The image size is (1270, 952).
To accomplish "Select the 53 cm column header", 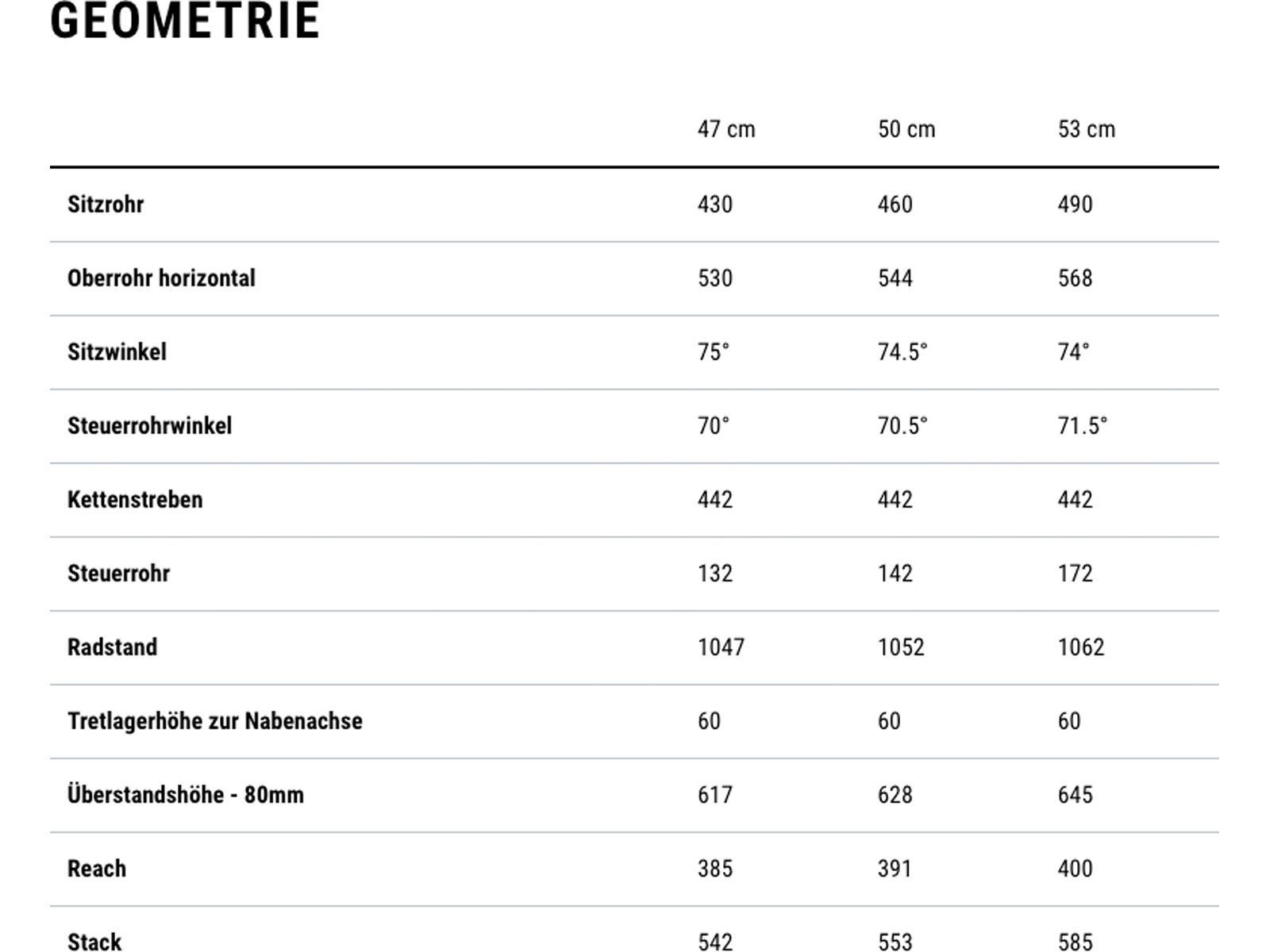I will (x=1086, y=129).
